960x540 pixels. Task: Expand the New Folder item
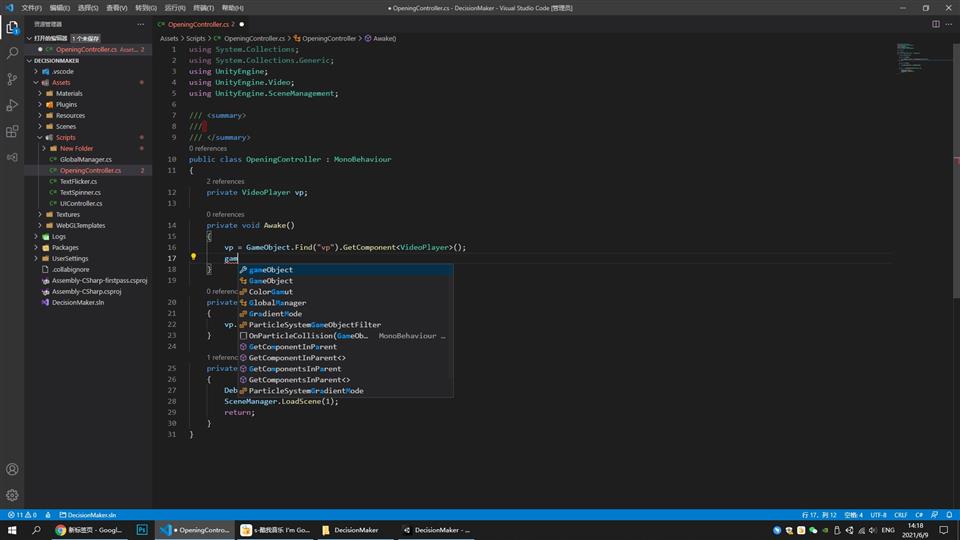click(44, 149)
